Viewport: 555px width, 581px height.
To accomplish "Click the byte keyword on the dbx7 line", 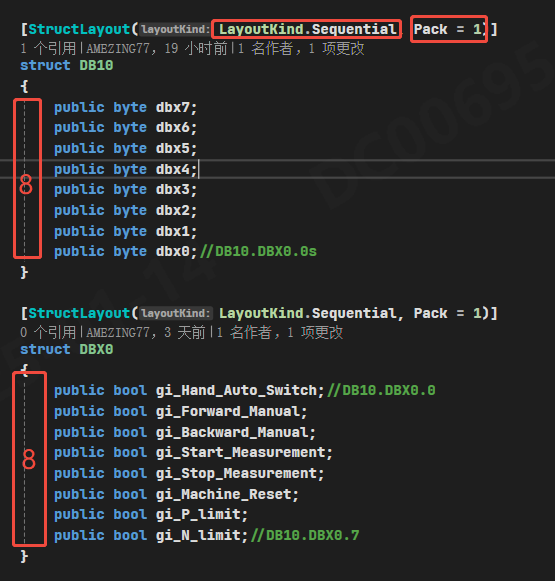I will coord(130,107).
